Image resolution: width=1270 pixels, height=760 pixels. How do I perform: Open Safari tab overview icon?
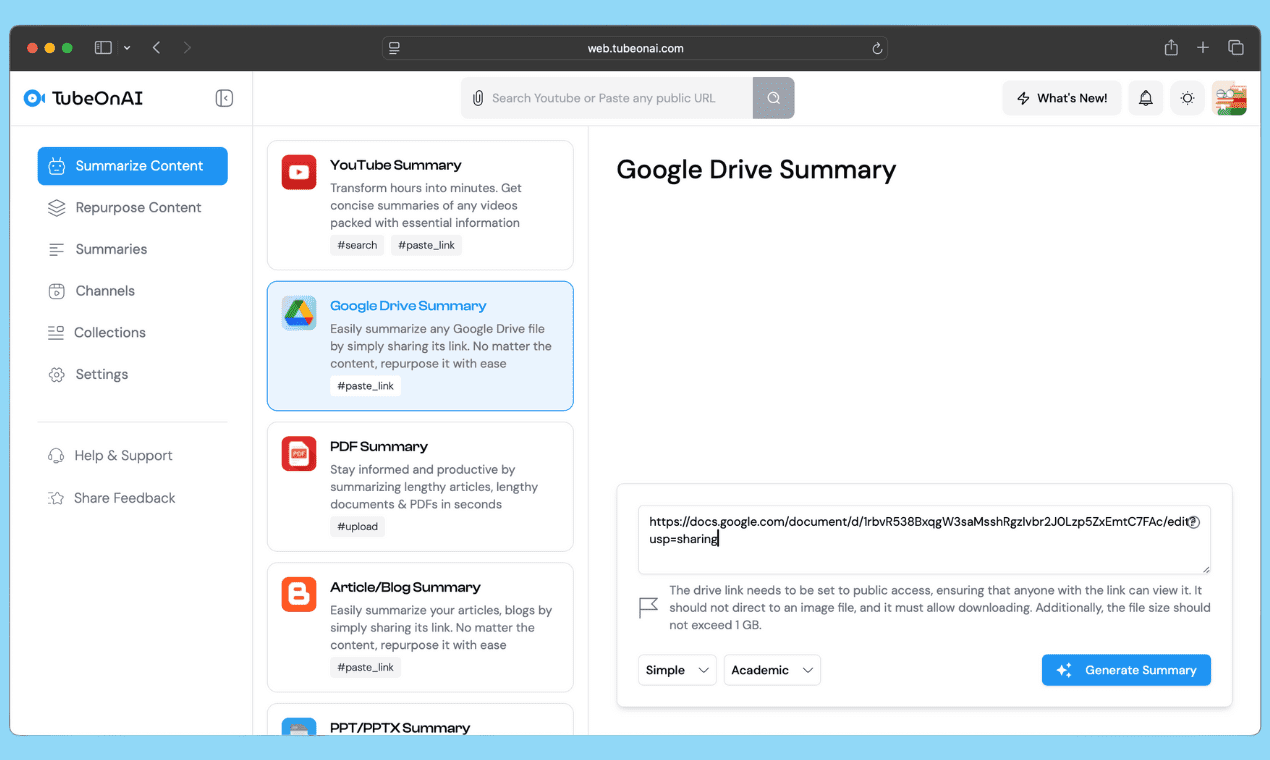tap(1236, 48)
